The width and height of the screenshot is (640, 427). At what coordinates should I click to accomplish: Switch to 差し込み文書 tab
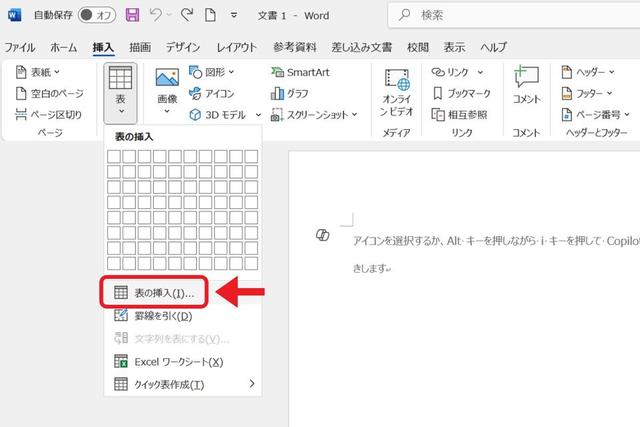[362, 47]
